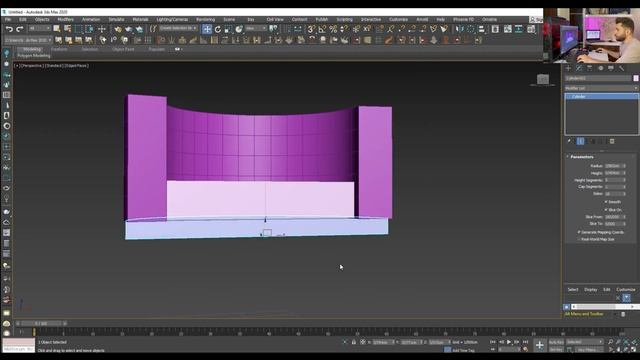Click the Play Animation button

click(509, 342)
